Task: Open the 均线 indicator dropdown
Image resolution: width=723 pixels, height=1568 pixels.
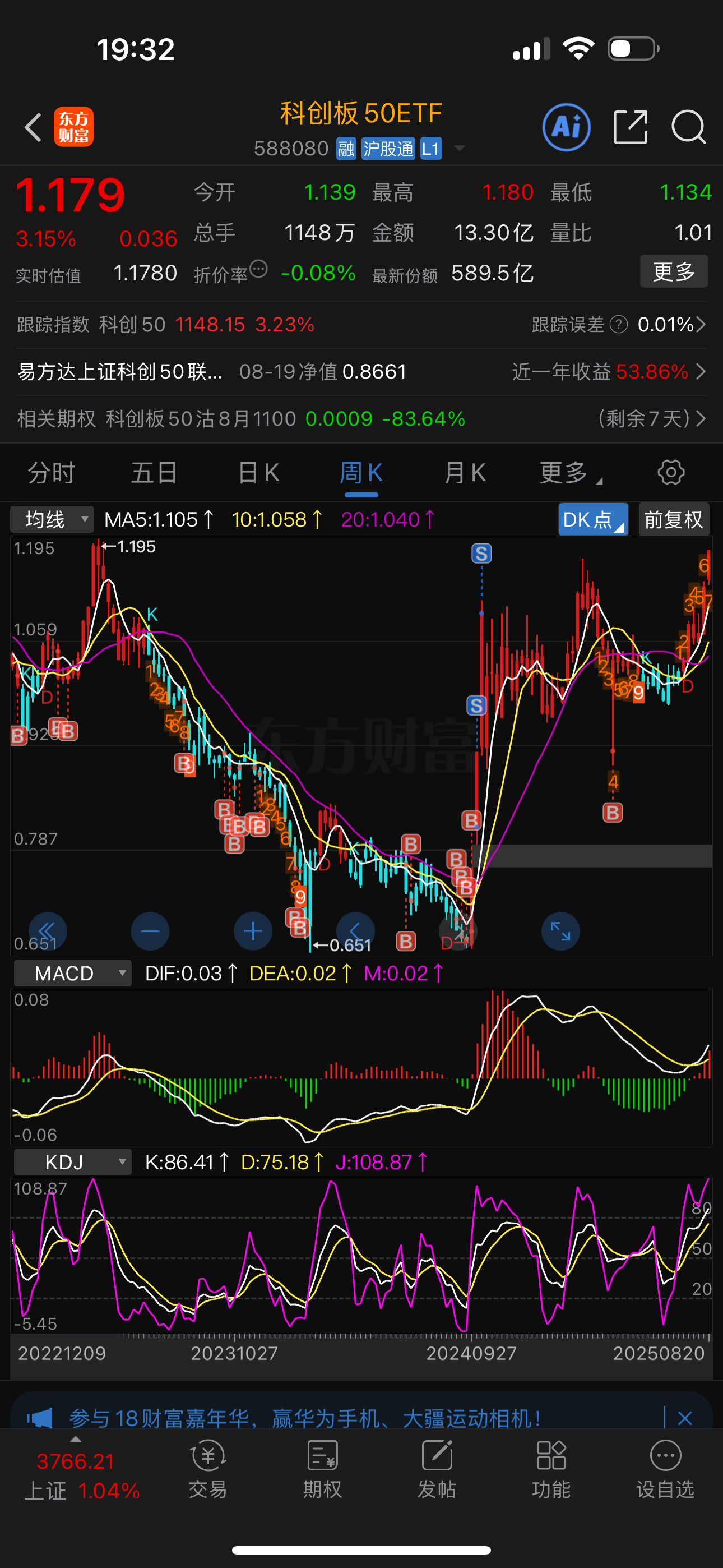Action: [52, 520]
